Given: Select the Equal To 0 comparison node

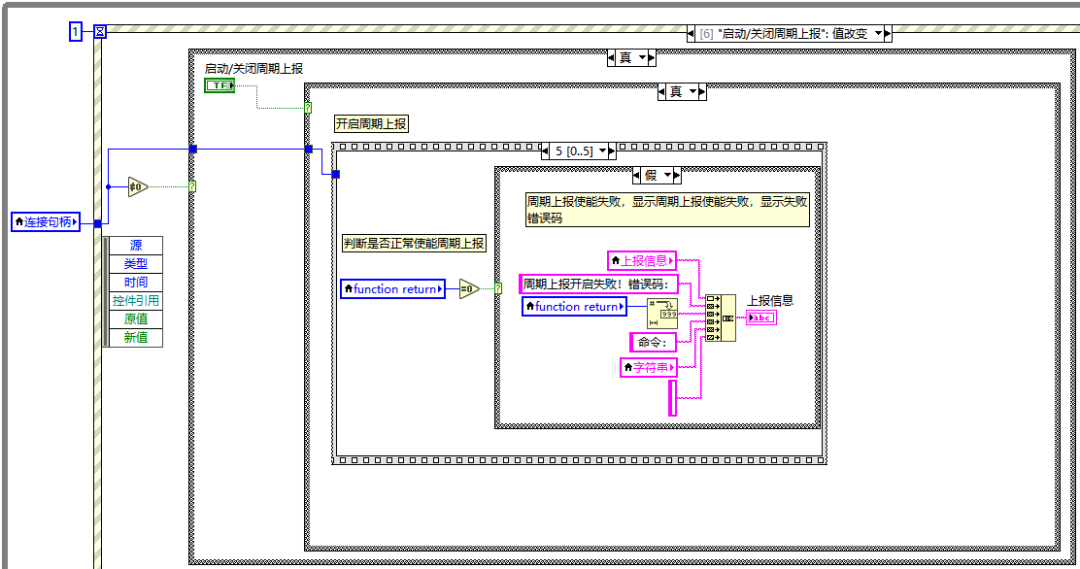Looking at the screenshot, I should tap(469, 289).
